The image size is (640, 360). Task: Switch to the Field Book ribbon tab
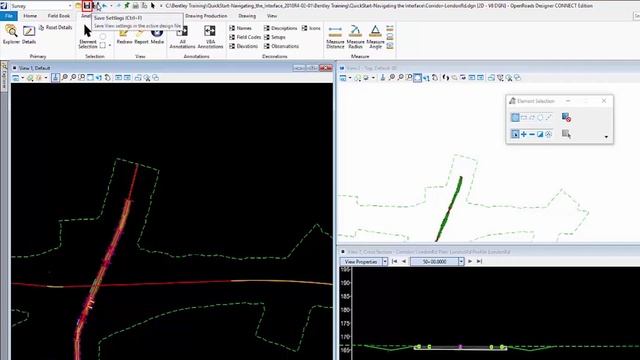pyautogui.click(x=59, y=16)
